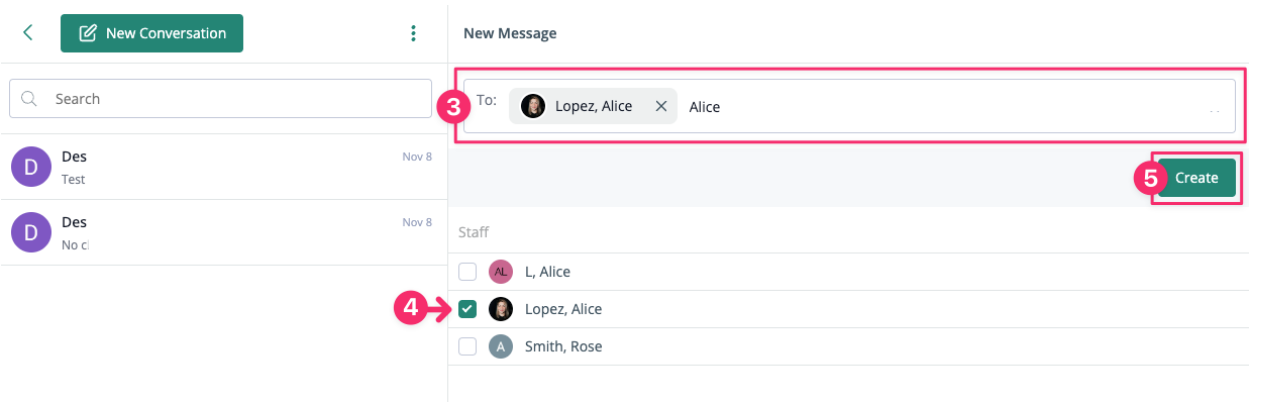
Task: Click Lopez, Alice recipient chip photo
Action: [x=533, y=106]
